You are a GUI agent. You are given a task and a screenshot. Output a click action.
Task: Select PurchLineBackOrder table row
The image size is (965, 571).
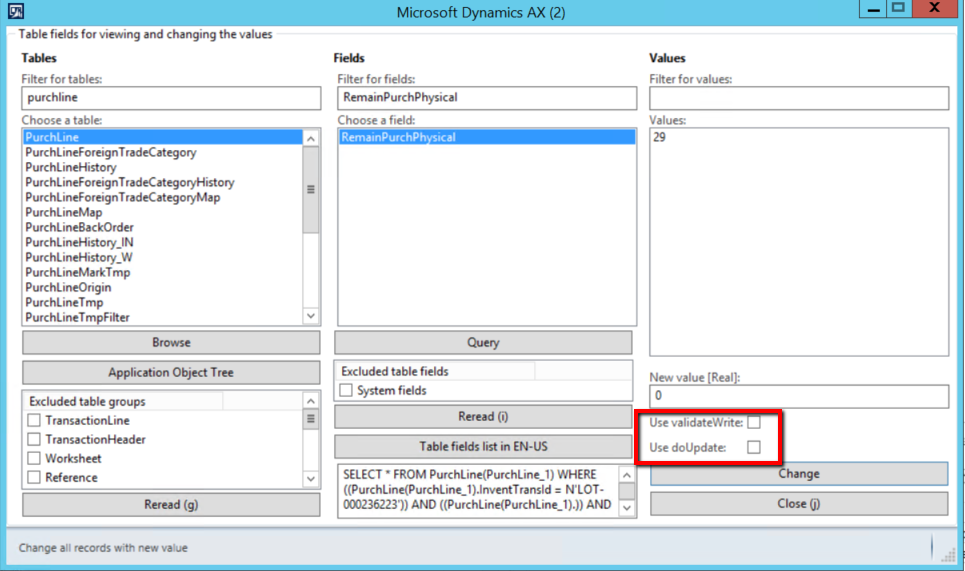(x=163, y=227)
